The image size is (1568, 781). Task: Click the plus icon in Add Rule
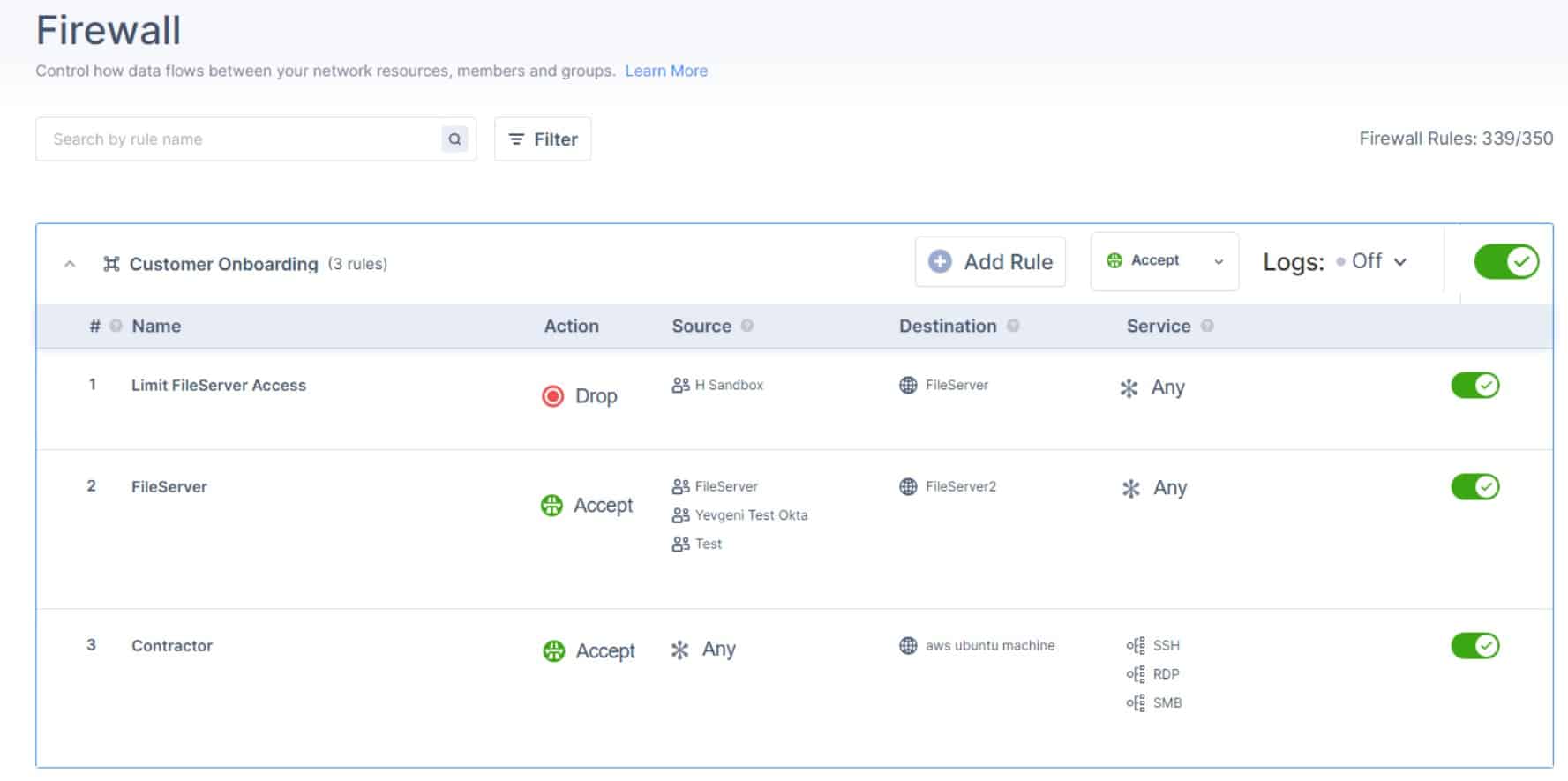[941, 261]
